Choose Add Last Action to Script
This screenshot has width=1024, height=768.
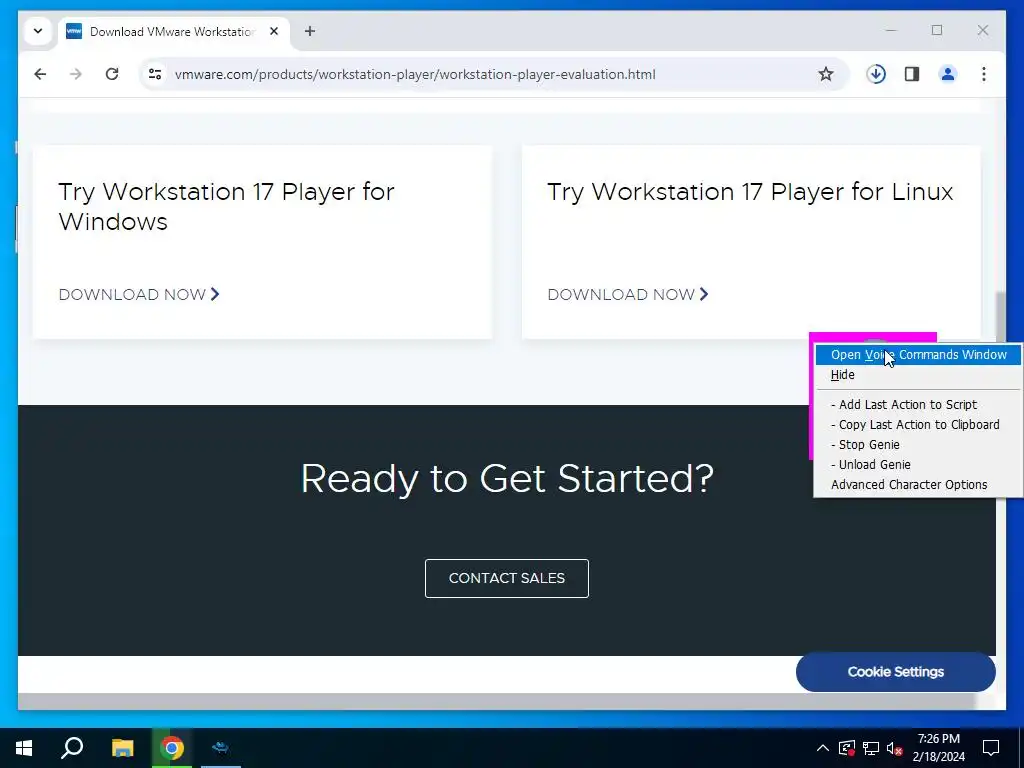coord(918,405)
